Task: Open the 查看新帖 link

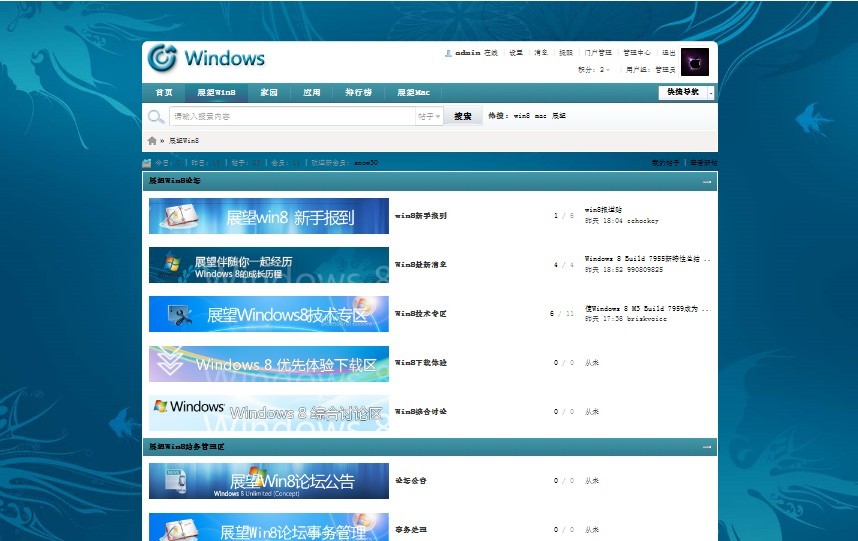Action: click(704, 163)
